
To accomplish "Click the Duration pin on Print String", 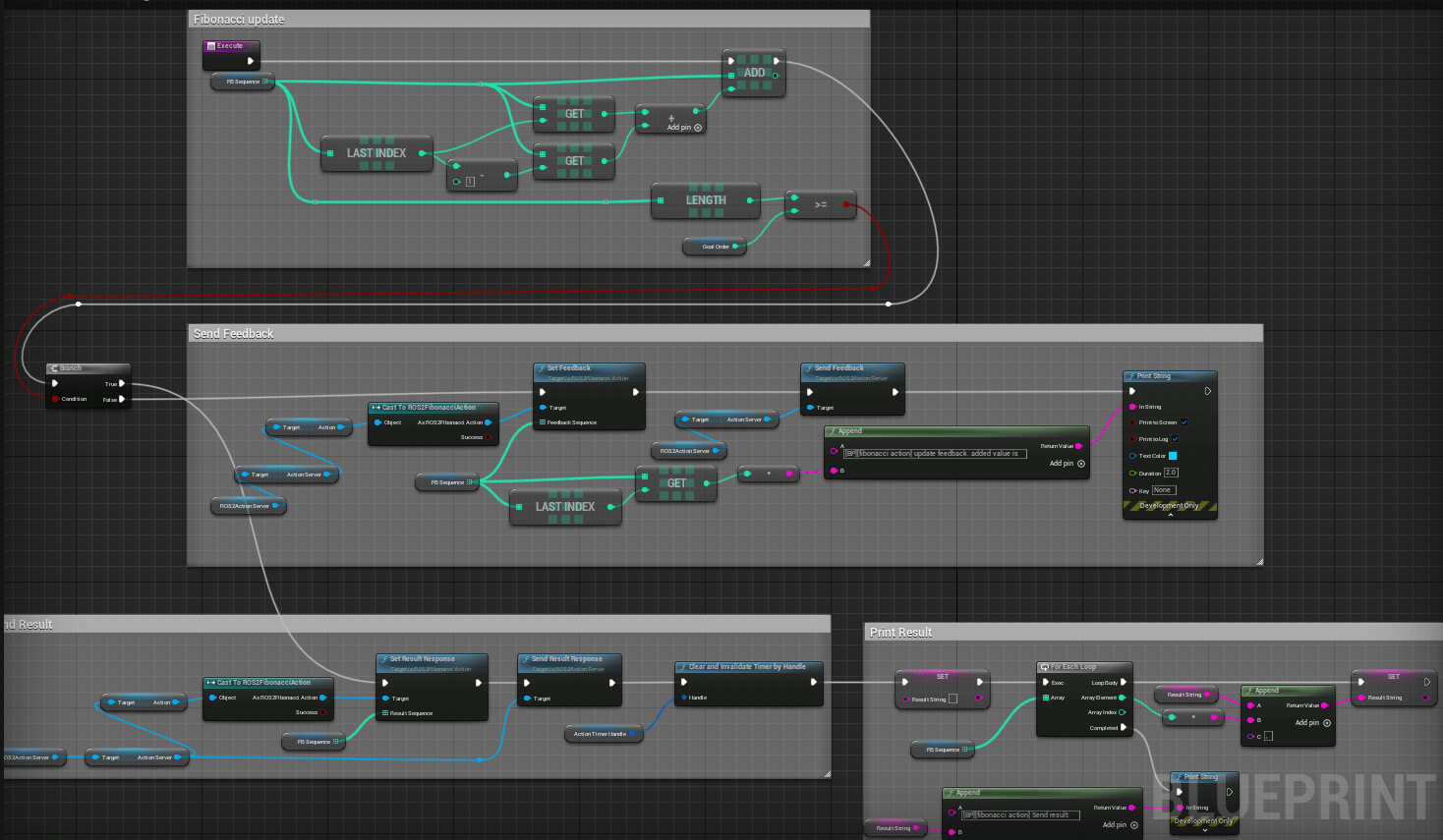I will tap(1132, 473).
